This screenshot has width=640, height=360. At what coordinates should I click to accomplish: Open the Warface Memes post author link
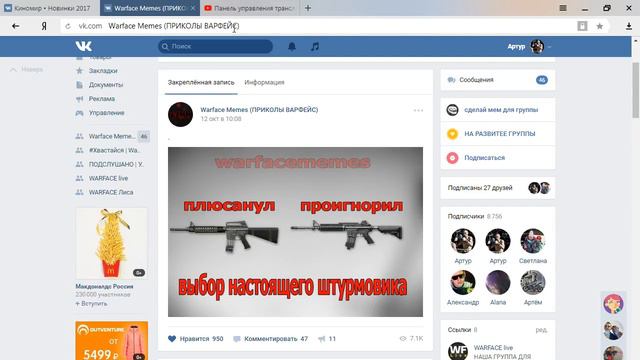[x=259, y=109]
